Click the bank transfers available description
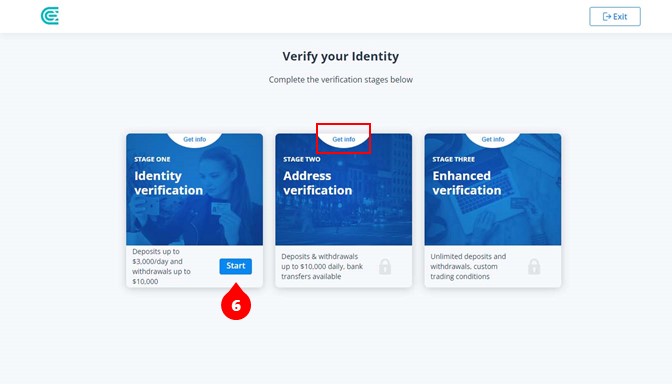This screenshot has height=384, width=672. (322, 266)
